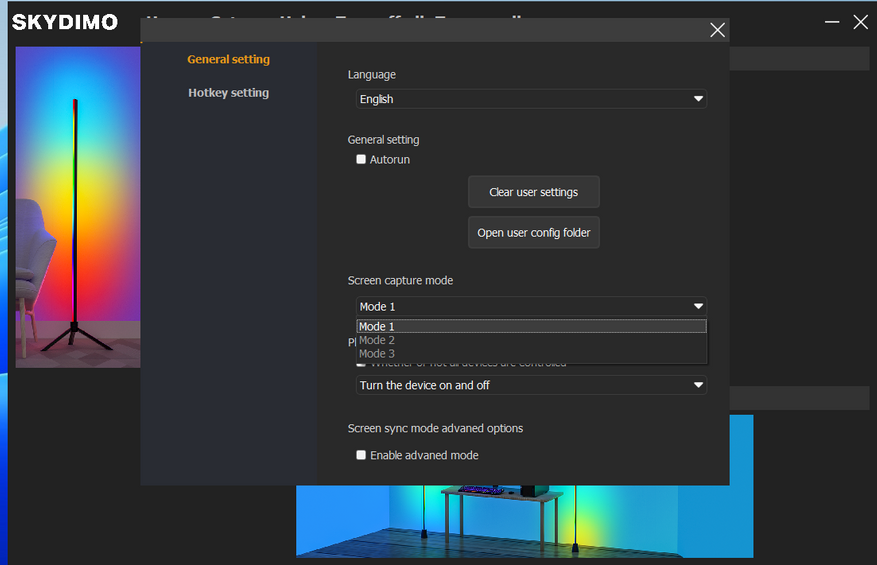Close the settings dialog with the X

click(717, 30)
